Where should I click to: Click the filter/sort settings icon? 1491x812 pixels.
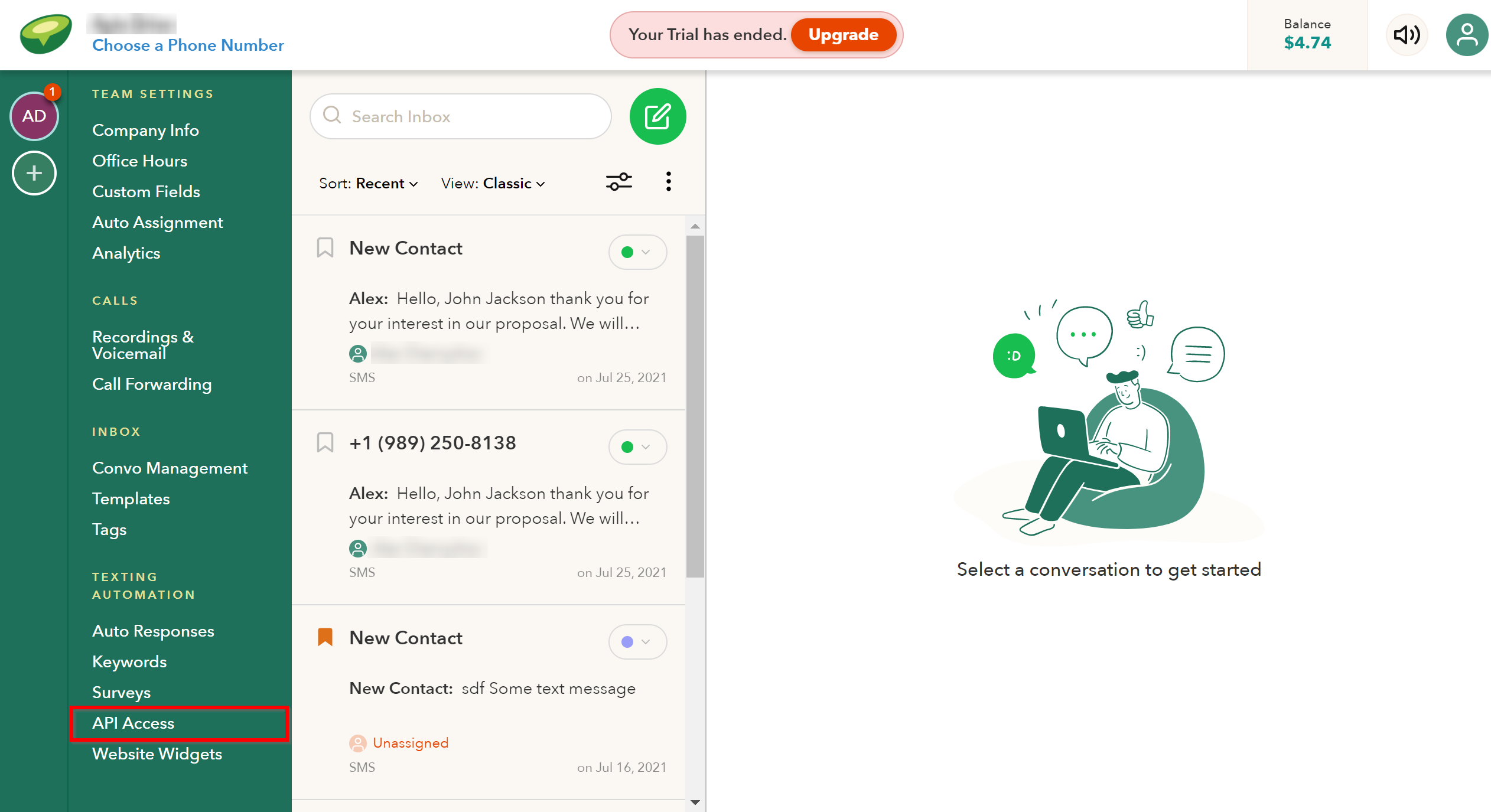pos(618,182)
